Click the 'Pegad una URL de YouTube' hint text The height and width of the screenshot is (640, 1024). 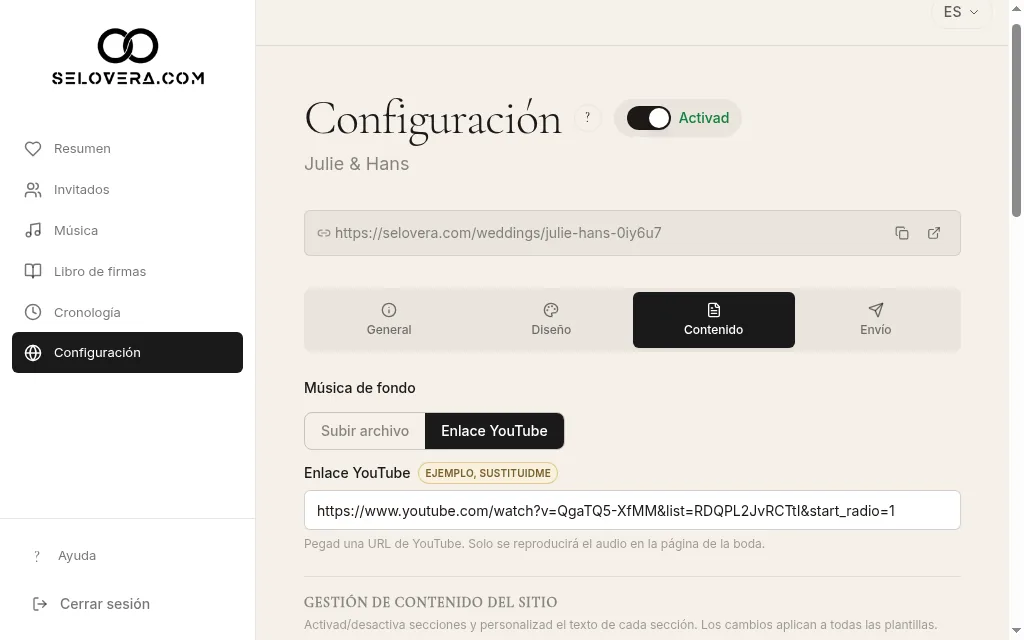(x=534, y=544)
